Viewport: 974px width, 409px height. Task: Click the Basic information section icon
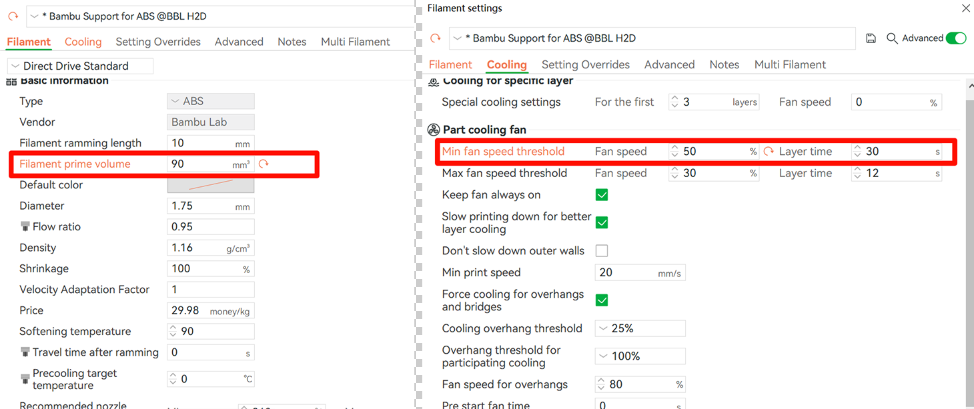[12, 81]
